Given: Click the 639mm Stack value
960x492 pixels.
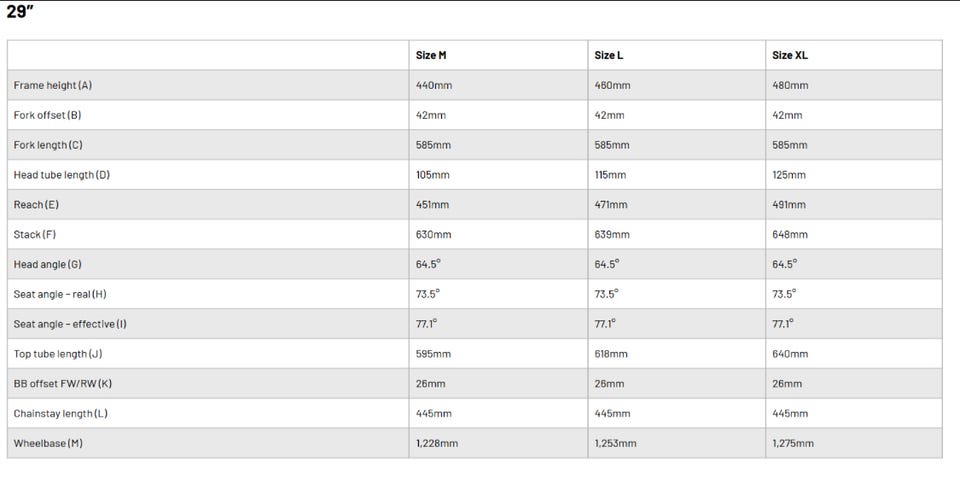Looking at the screenshot, I should coord(612,235).
